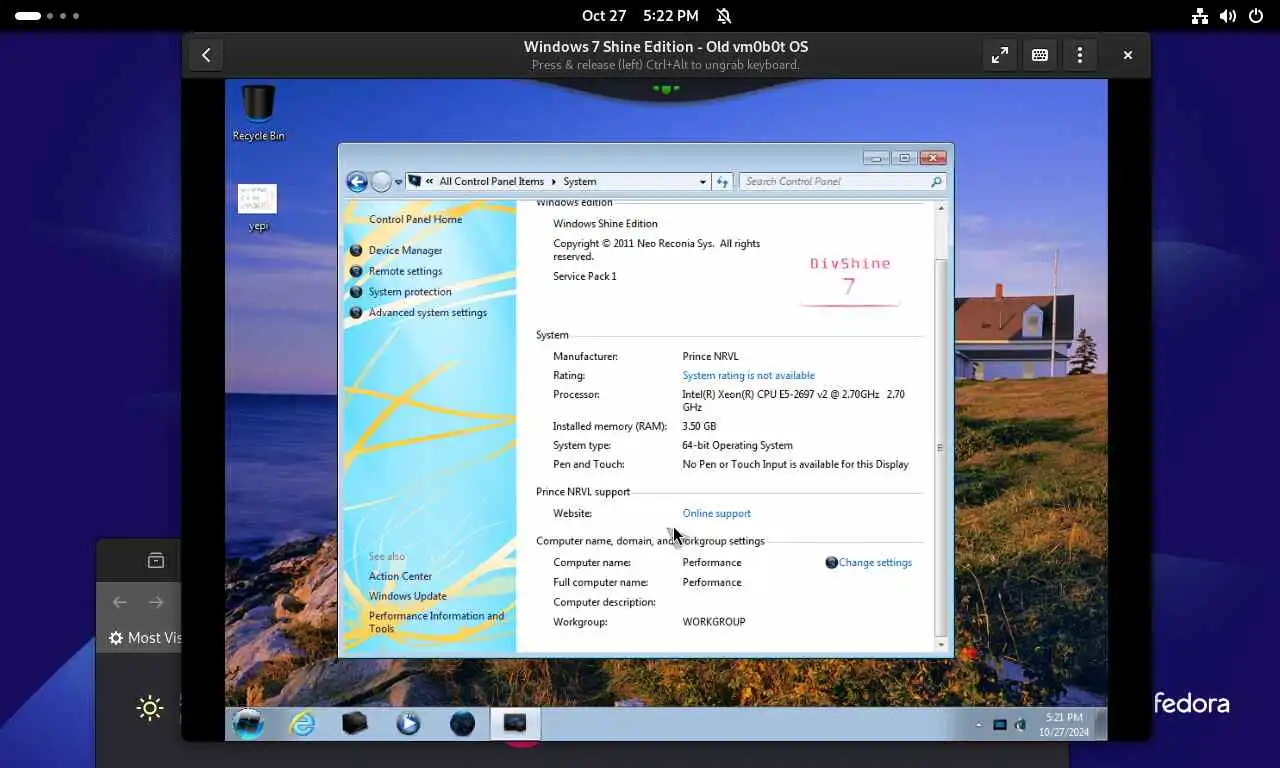Click the DivShine 7 logo
Image resolution: width=1280 pixels, height=768 pixels.
click(x=850, y=279)
